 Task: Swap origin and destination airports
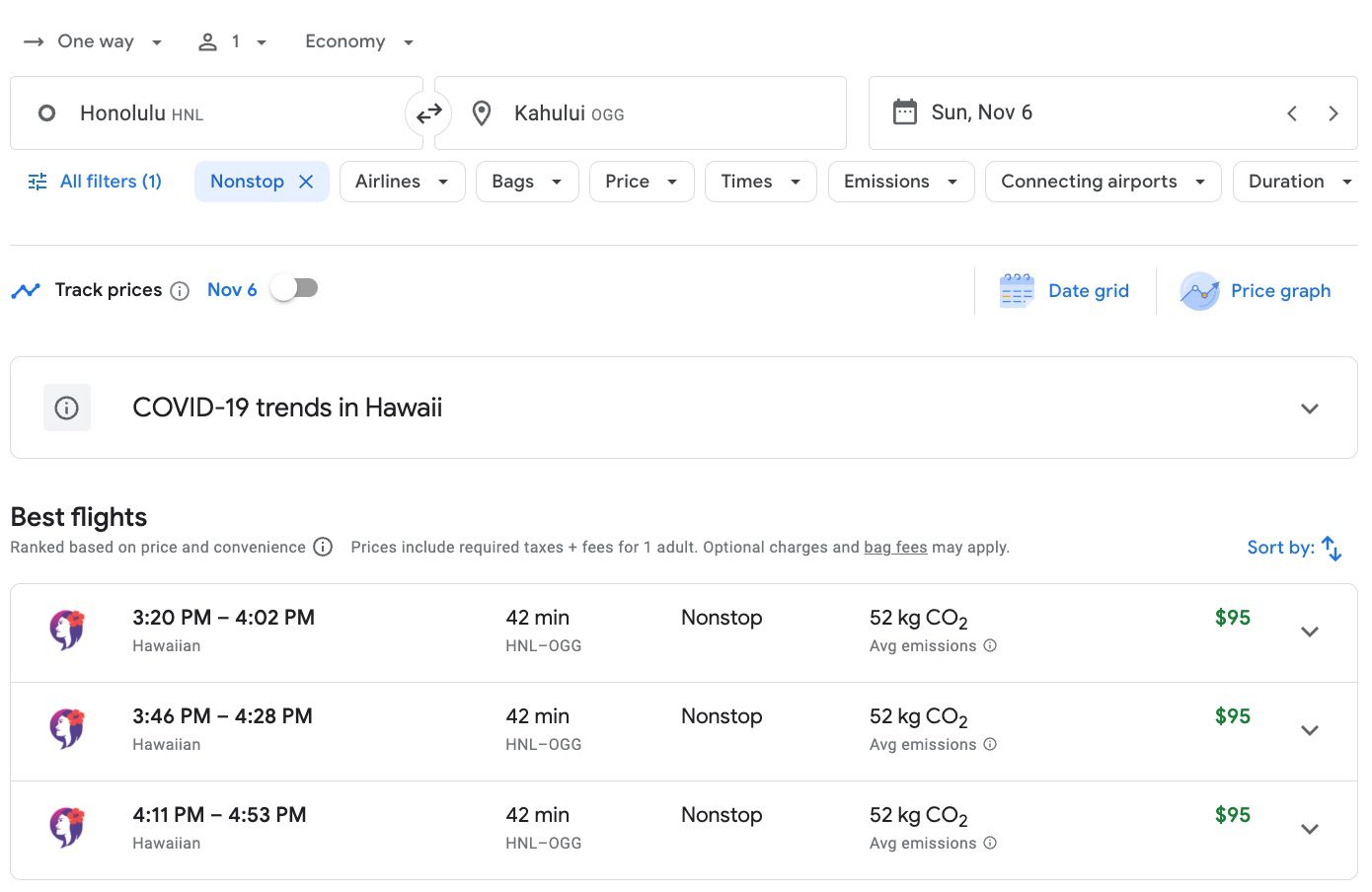[x=428, y=114]
